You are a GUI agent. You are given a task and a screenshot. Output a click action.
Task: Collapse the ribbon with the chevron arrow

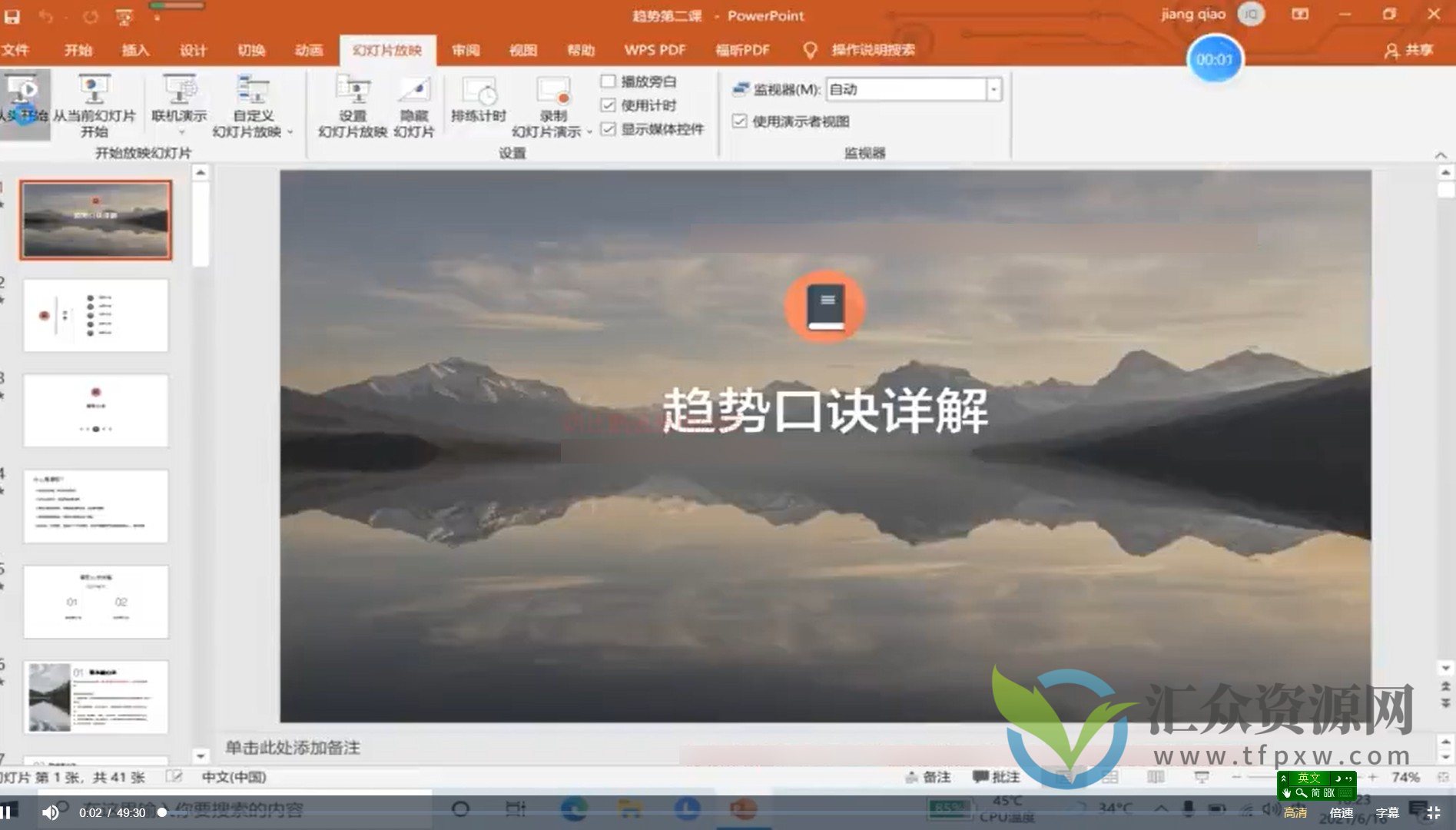[x=1440, y=155]
